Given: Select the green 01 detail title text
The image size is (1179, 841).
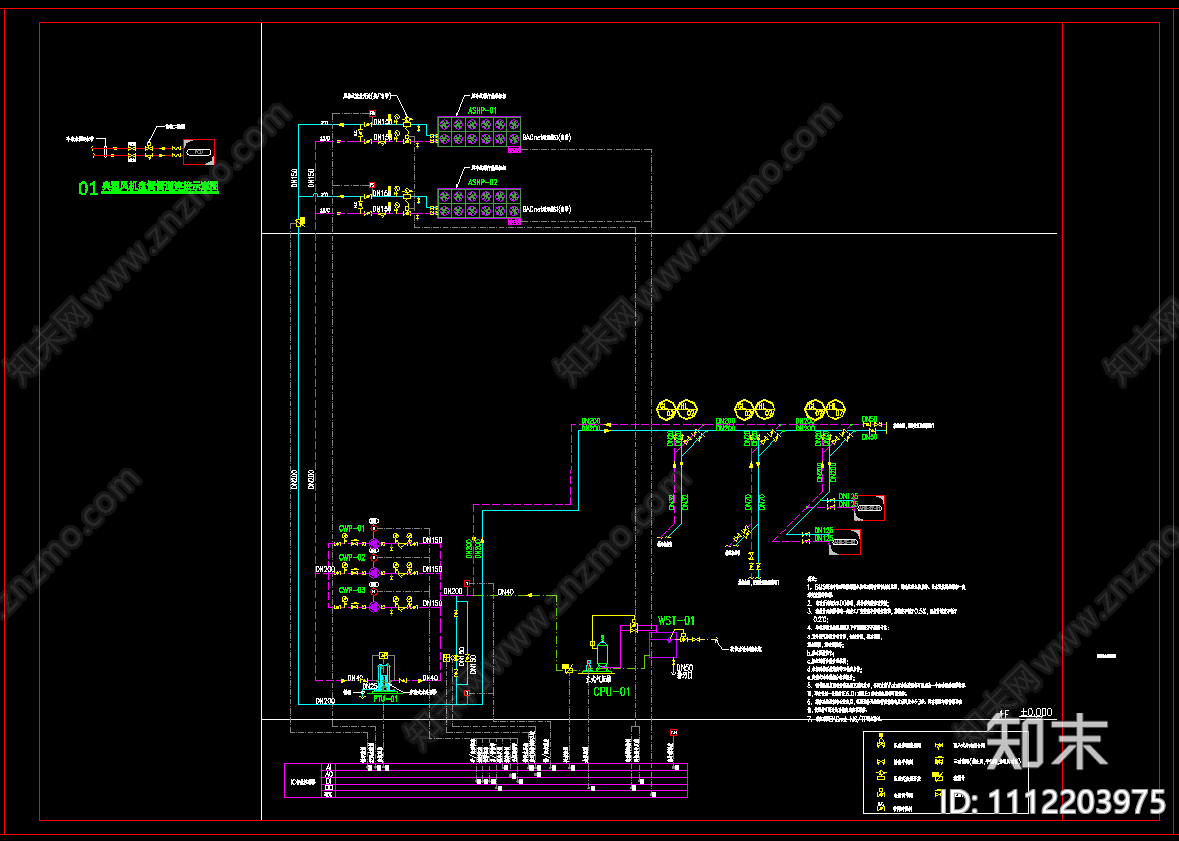Looking at the screenshot, I should click(148, 187).
